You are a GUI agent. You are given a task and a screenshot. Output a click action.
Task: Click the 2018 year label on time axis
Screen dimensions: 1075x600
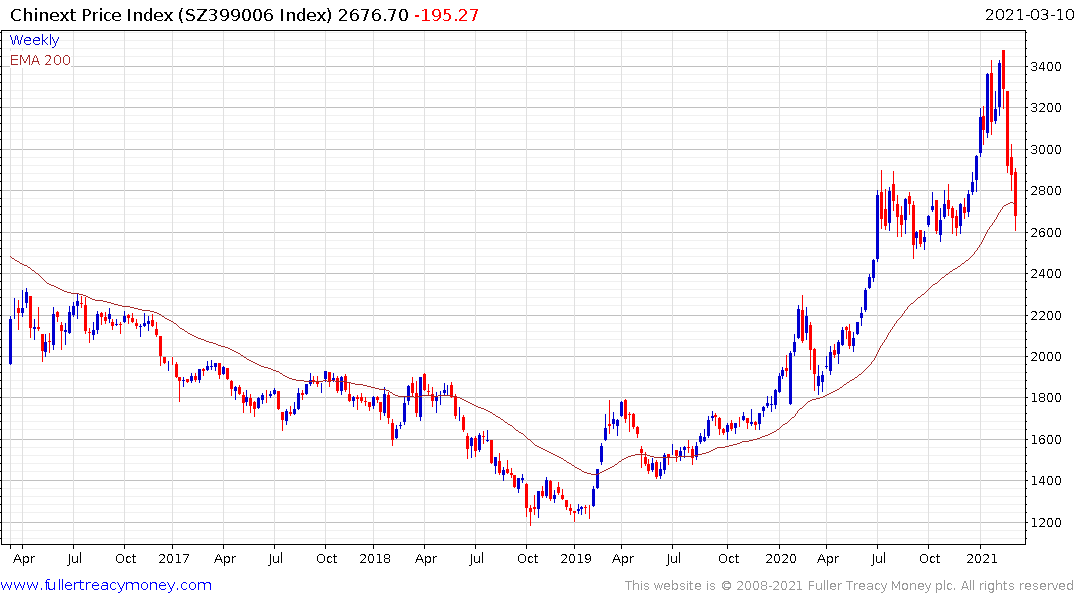click(375, 558)
